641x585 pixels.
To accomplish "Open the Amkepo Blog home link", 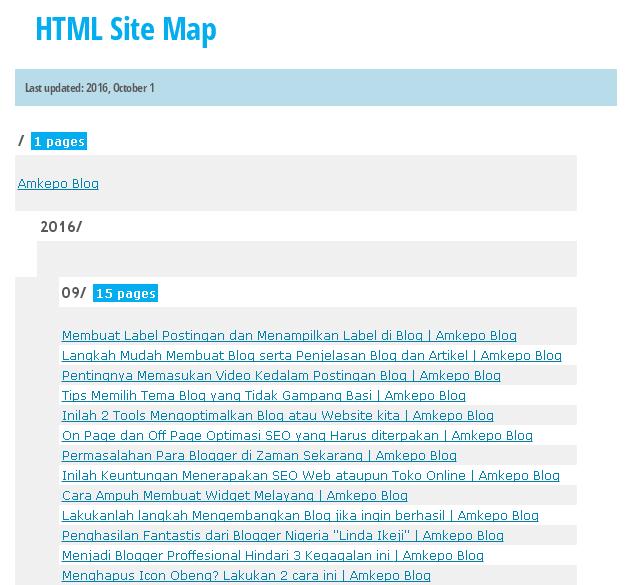I will [x=58, y=184].
